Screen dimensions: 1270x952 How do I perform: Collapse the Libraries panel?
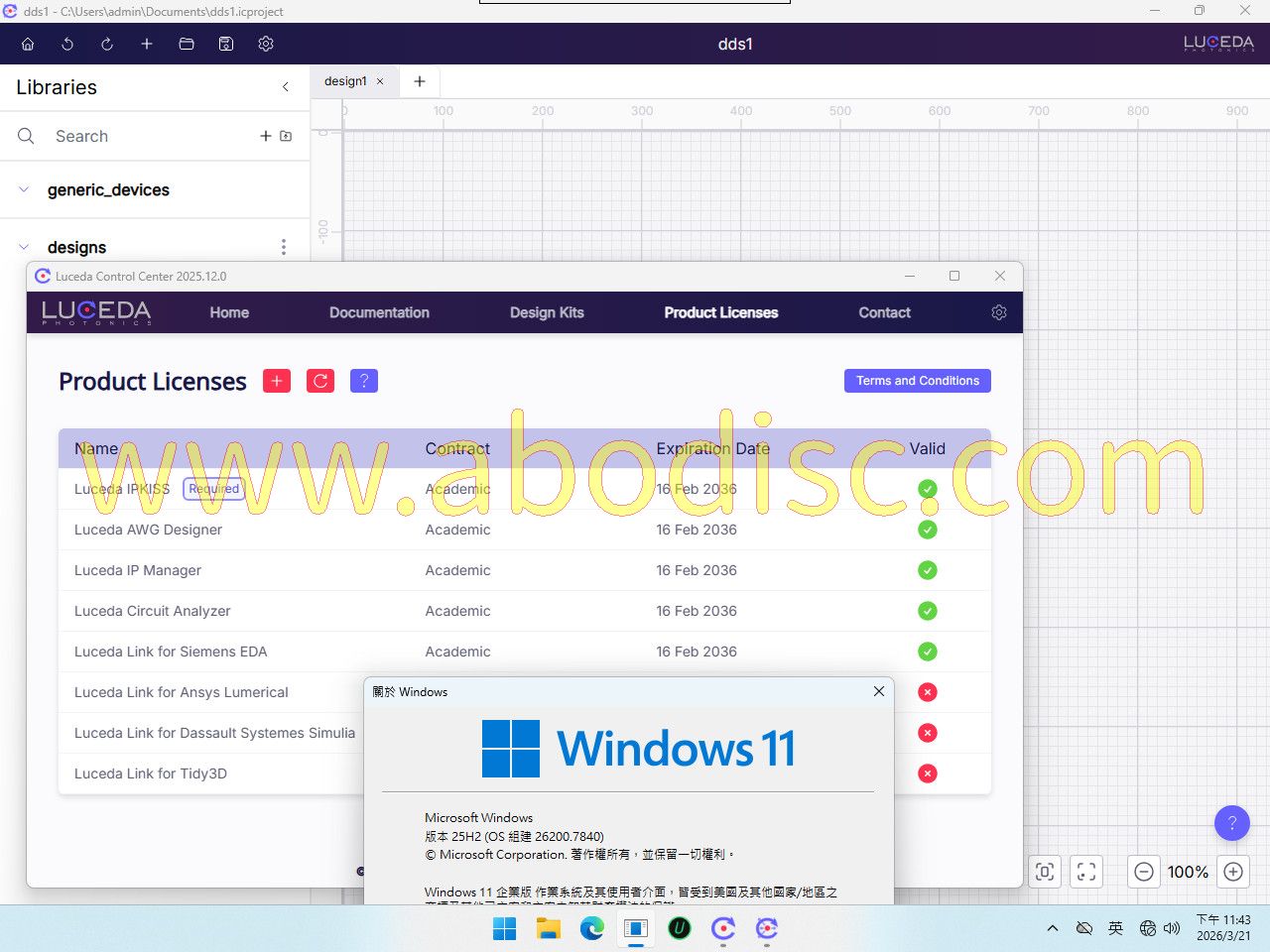point(286,87)
